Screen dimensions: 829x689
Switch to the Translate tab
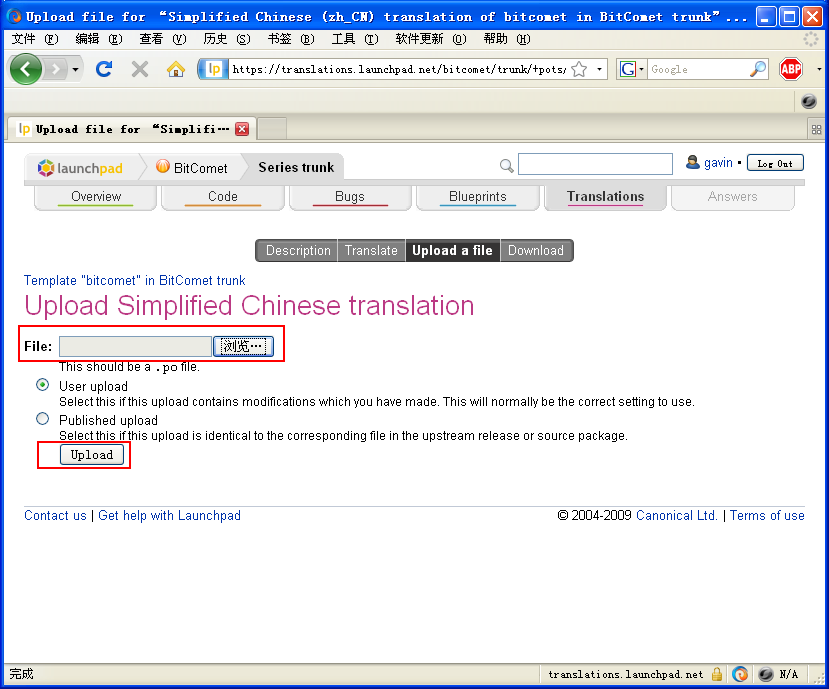click(x=371, y=250)
